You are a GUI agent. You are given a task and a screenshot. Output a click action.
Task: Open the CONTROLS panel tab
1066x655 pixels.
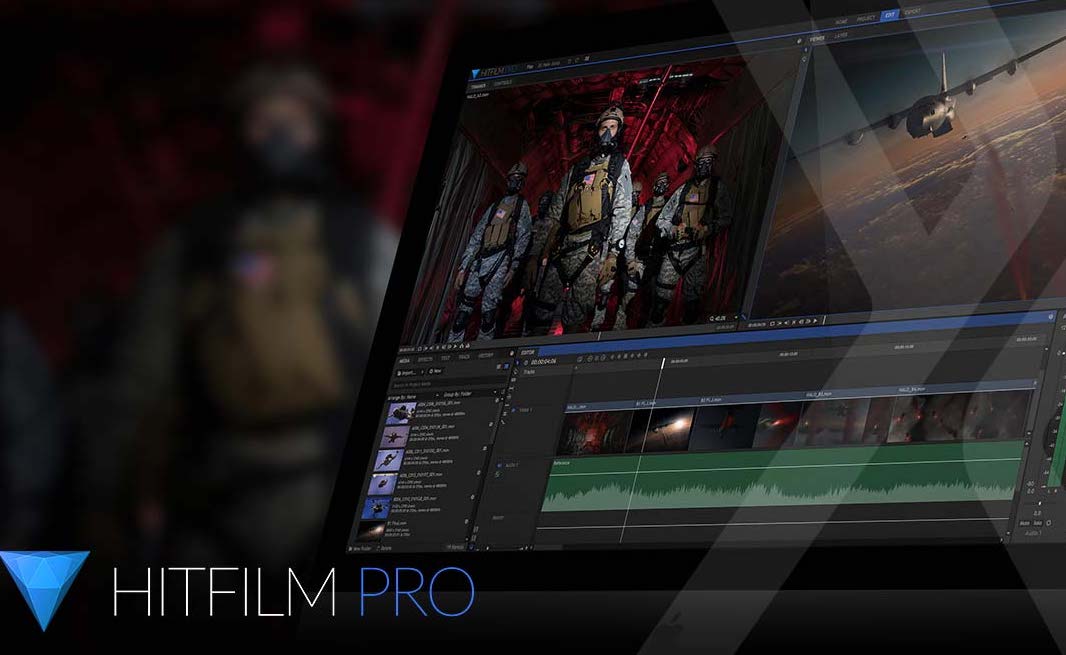pos(503,84)
